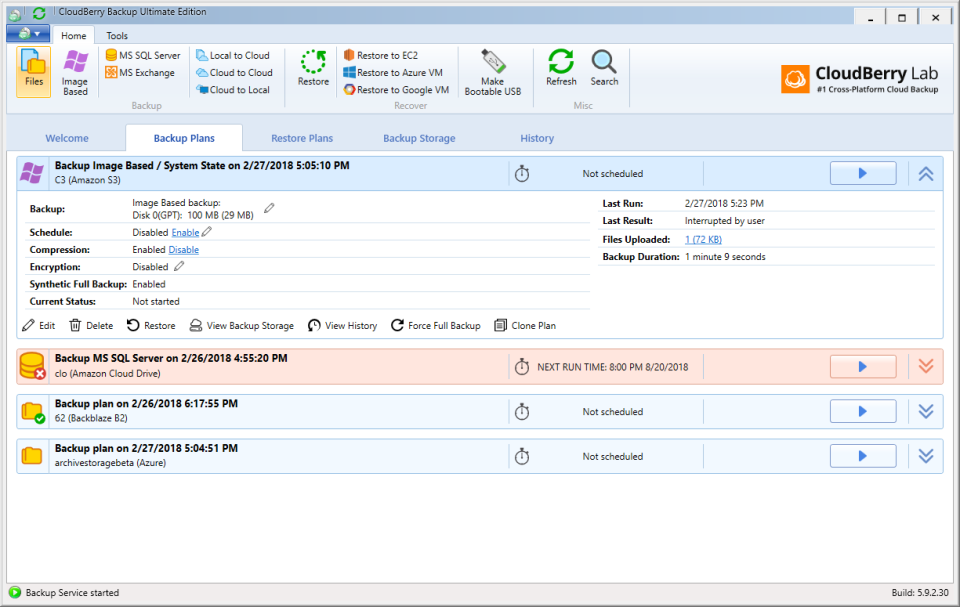Click the quick access refresh icon in title bar
This screenshot has height=607, width=960.
pyautogui.click(x=39, y=13)
